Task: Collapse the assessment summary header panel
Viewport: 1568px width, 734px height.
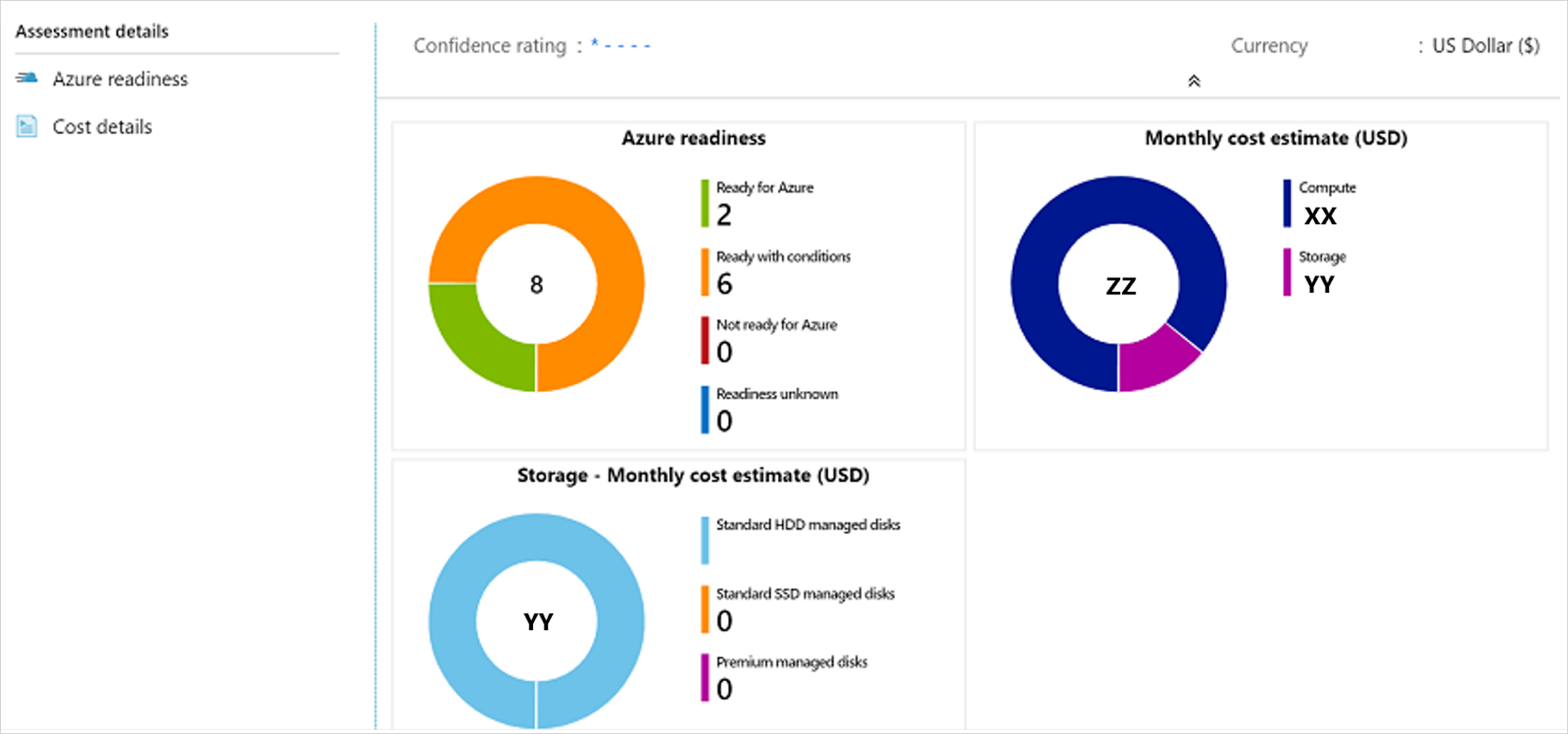Action: (x=1195, y=81)
